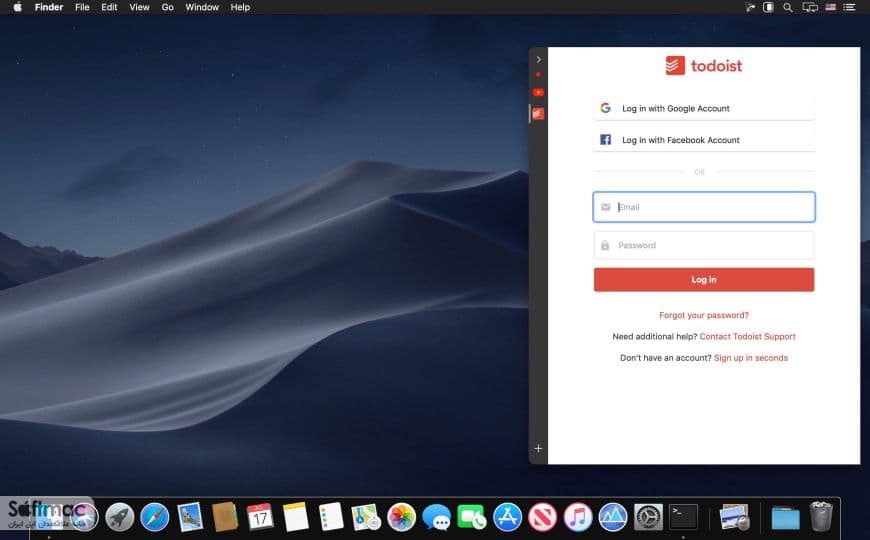Open the Help menu
The height and width of the screenshot is (540, 870).
click(x=240, y=7)
